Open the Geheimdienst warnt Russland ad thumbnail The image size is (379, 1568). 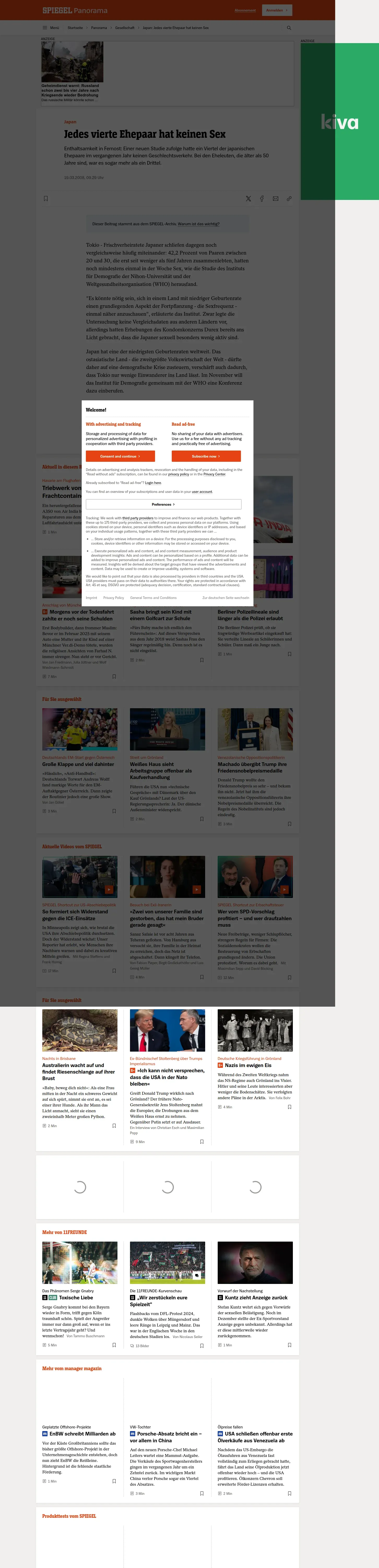pos(72,62)
